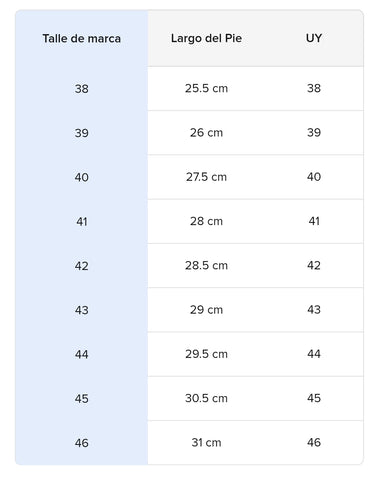Image resolution: width=375 pixels, height=480 pixels.
Task: Click the 26 cm foot length cell
Action: pyautogui.click(x=206, y=133)
